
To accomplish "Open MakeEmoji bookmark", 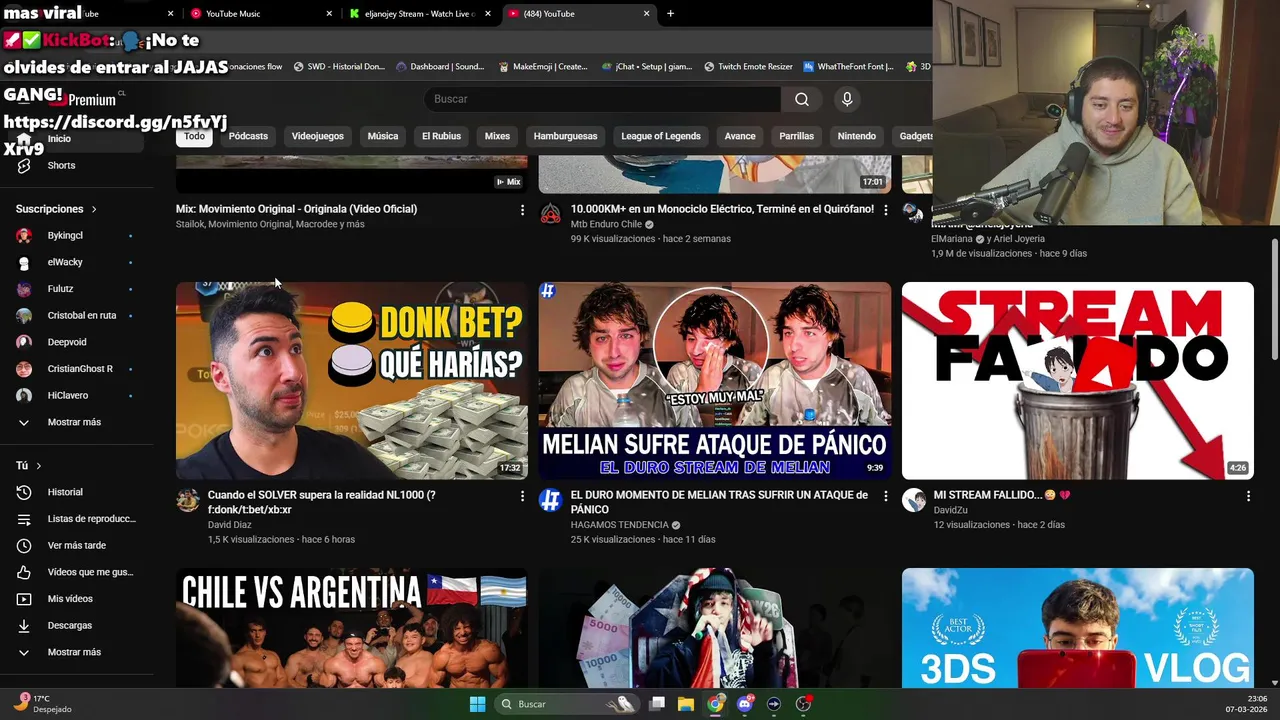I will tap(543, 67).
